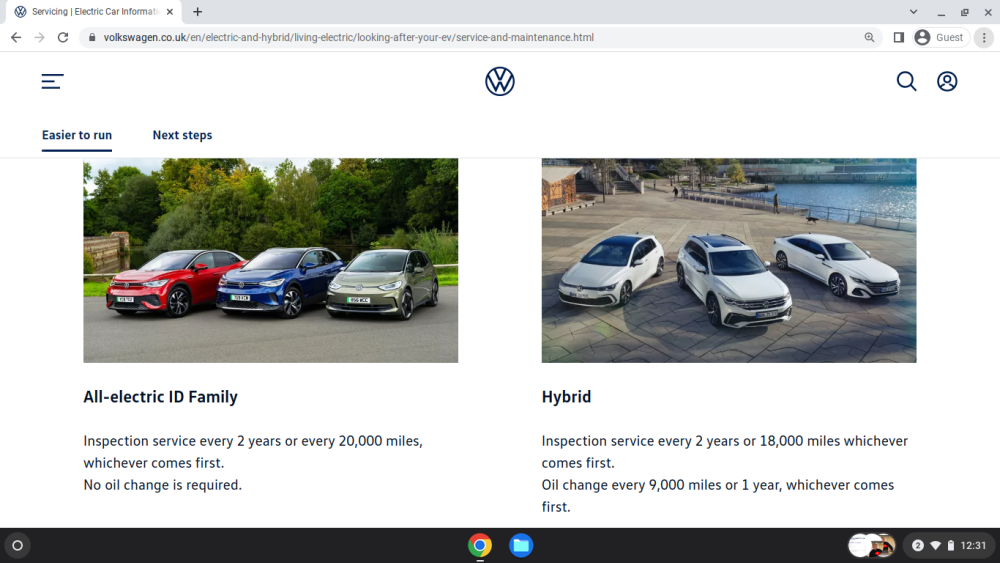Click the text mentioning 20,000 miles

[x=253, y=451]
